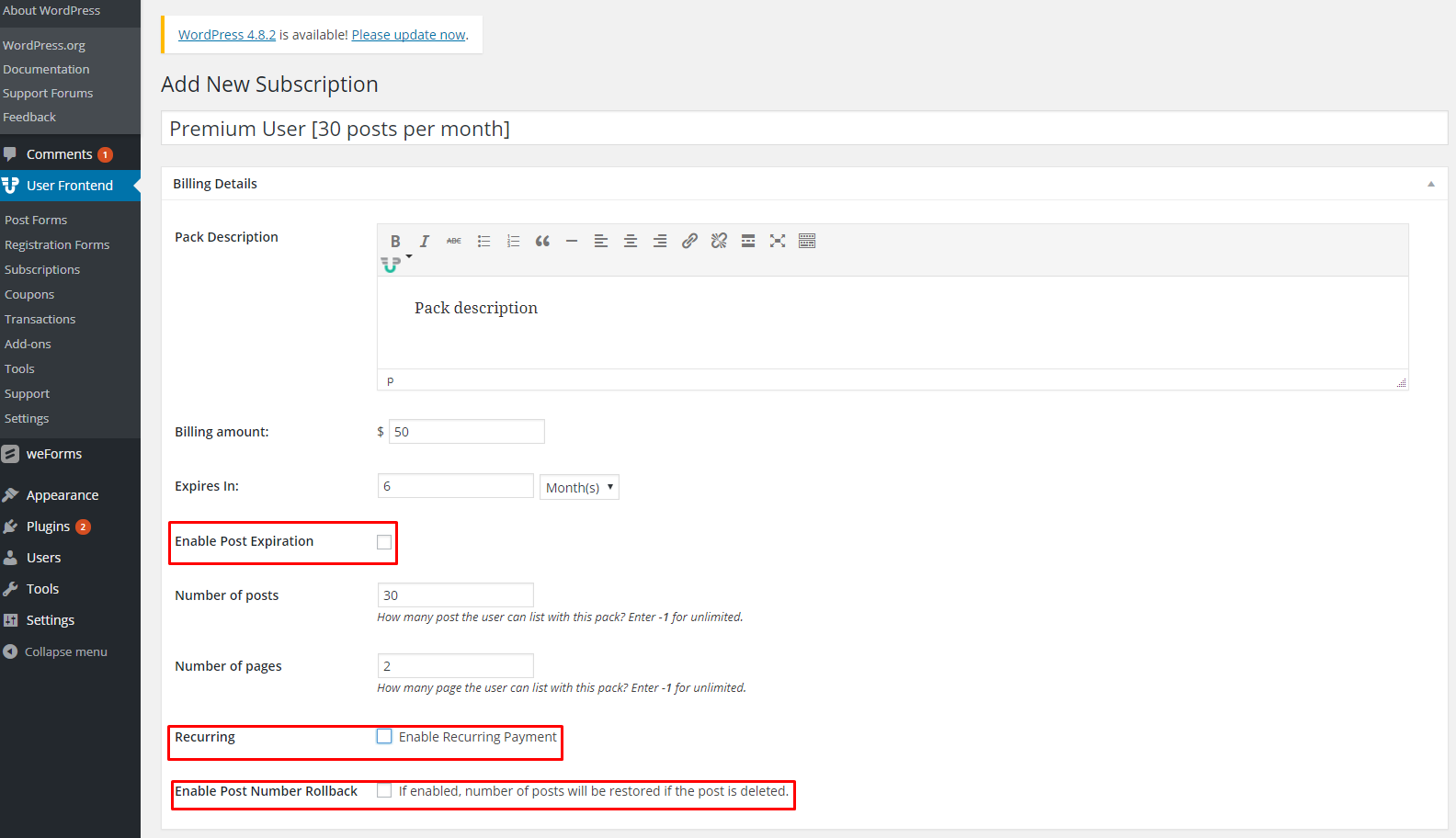This screenshot has height=838, width=1456.
Task: Toggle the editor toolbar kitchen sink
Action: (807, 241)
